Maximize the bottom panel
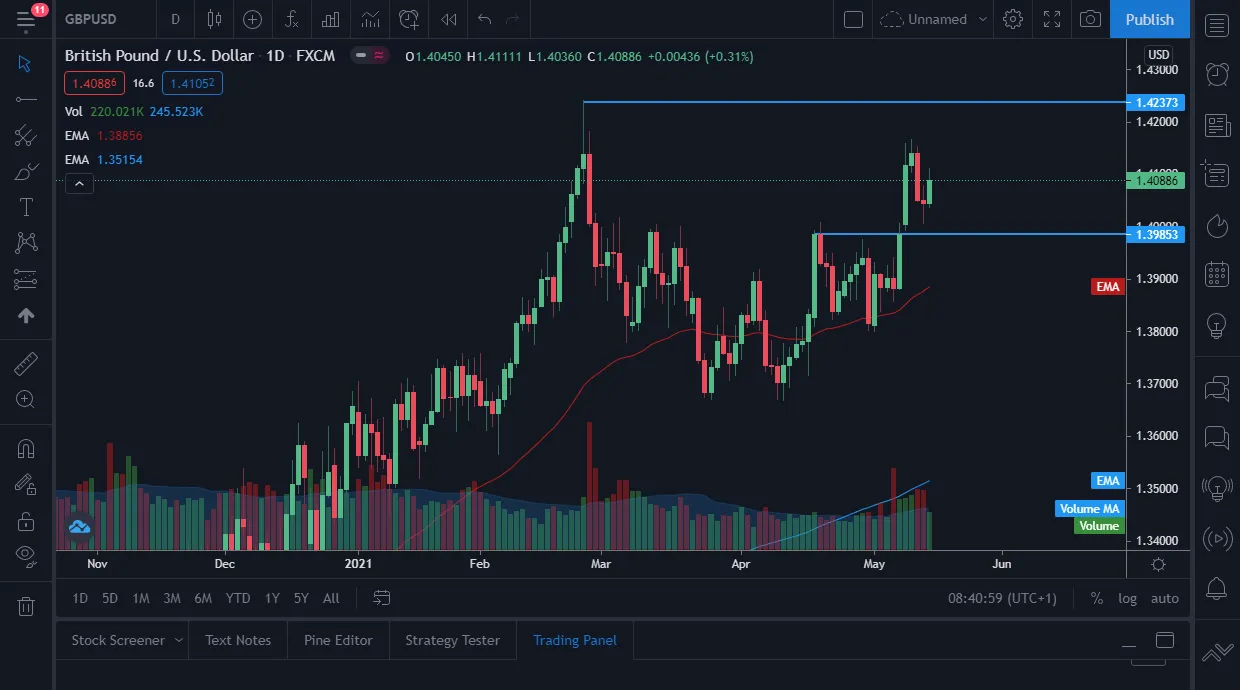The image size is (1240, 690). click(x=1165, y=640)
